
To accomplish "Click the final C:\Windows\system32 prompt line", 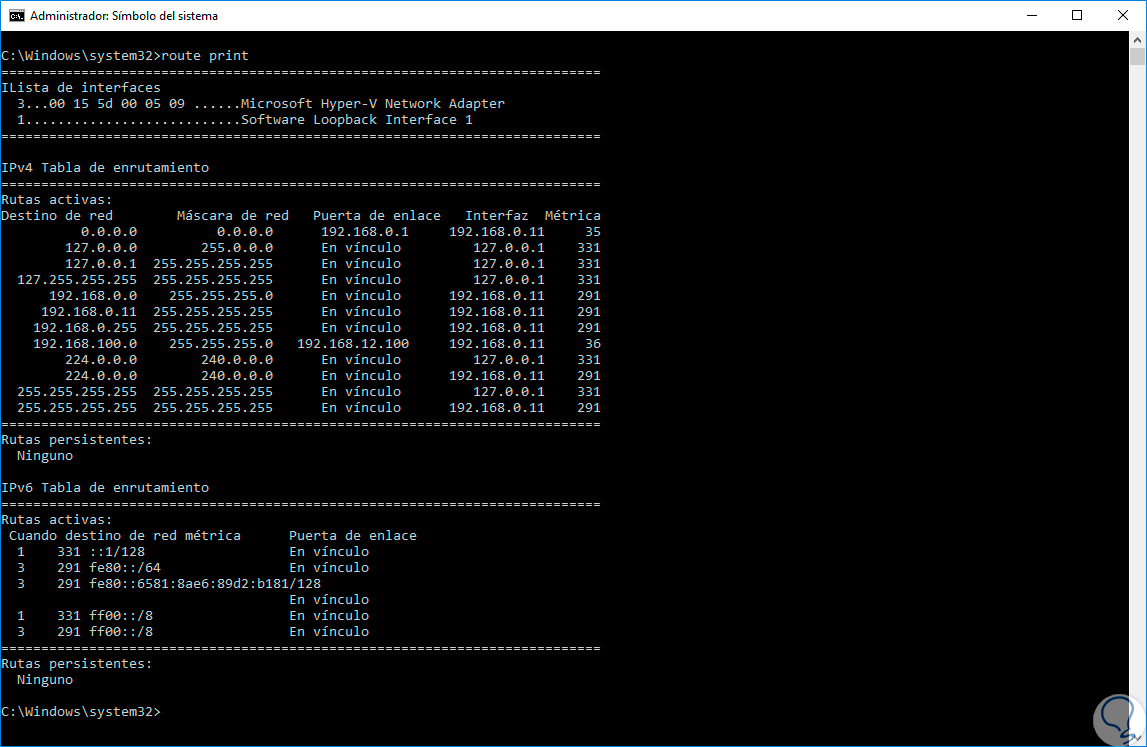I will (x=80, y=712).
